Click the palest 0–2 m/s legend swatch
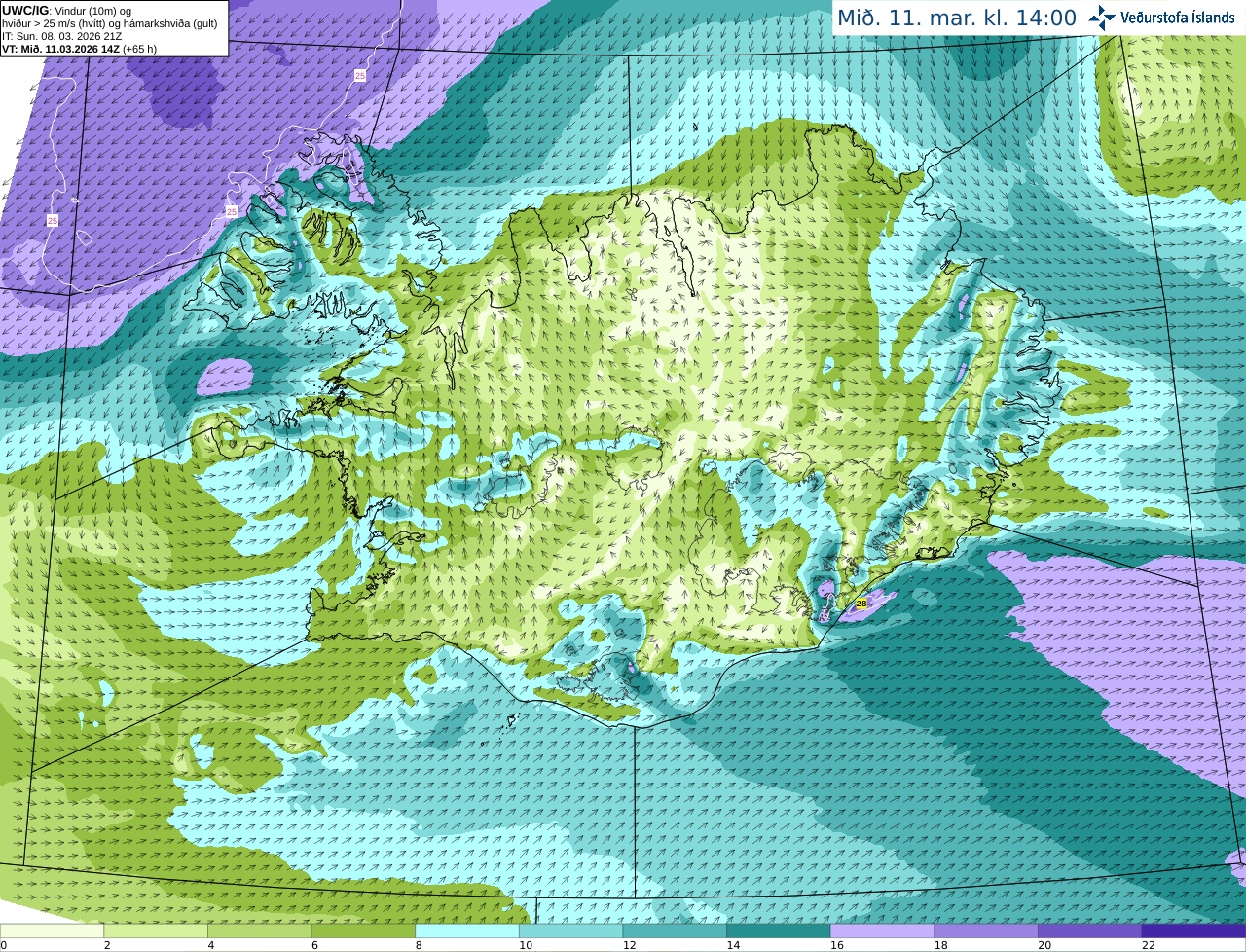1246x952 pixels. 52,931
